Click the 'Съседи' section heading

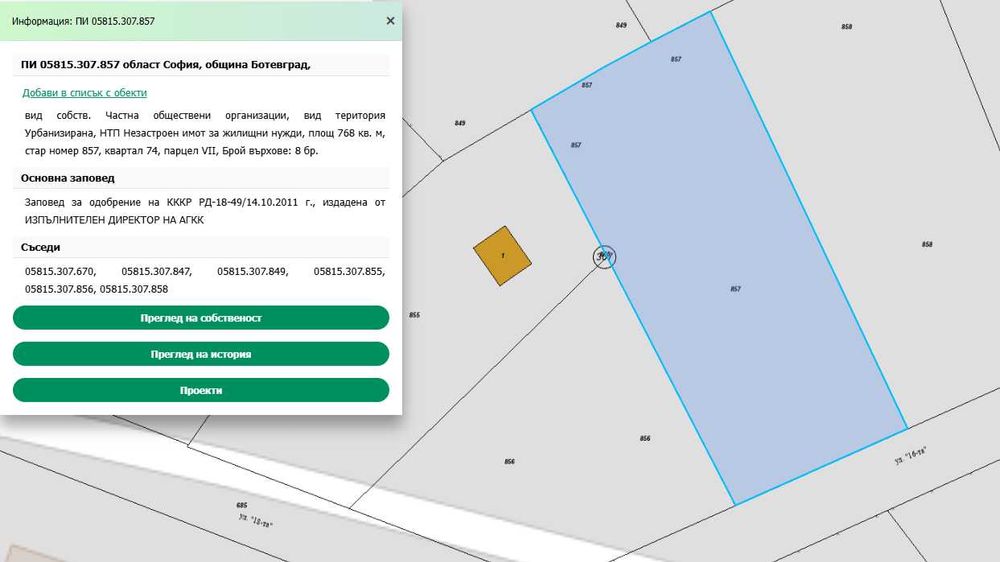tap(40, 247)
